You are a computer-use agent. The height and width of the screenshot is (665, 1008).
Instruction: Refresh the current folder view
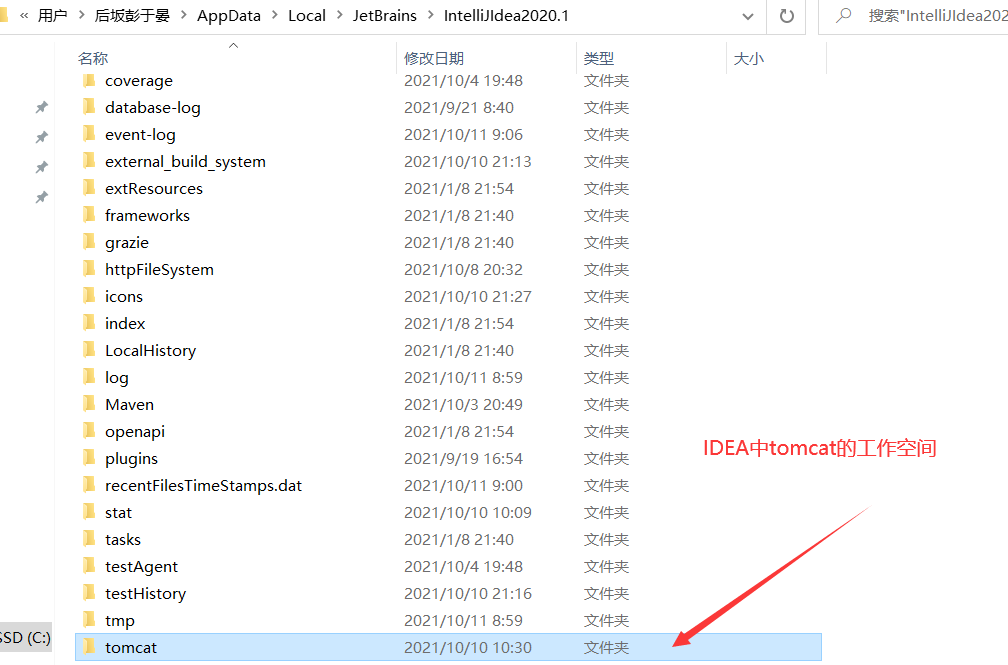[x=787, y=16]
